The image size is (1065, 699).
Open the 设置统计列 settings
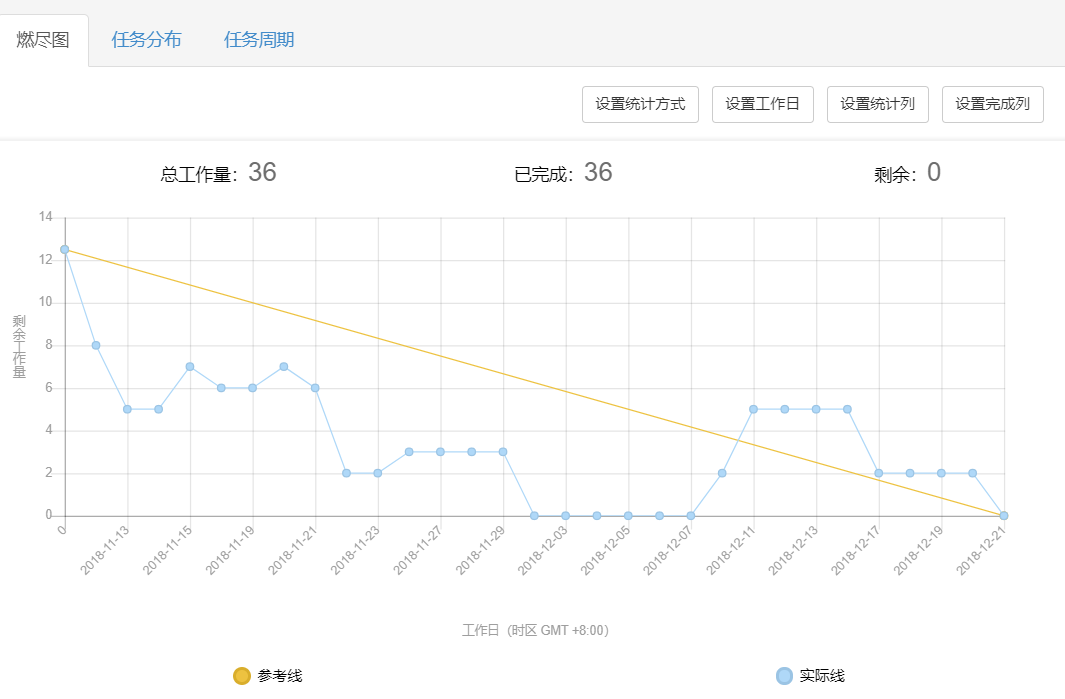point(878,104)
